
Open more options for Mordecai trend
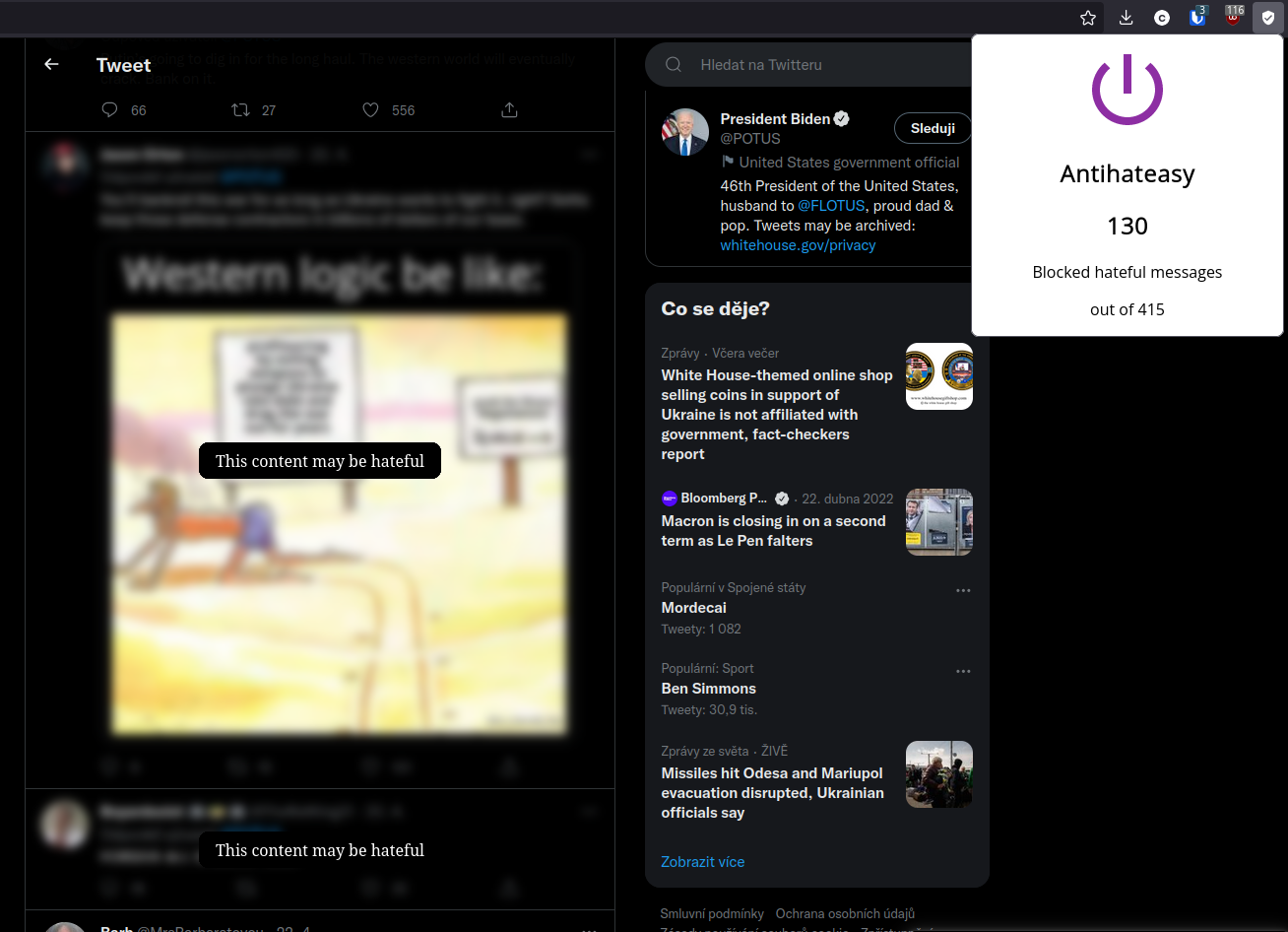(x=963, y=590)
